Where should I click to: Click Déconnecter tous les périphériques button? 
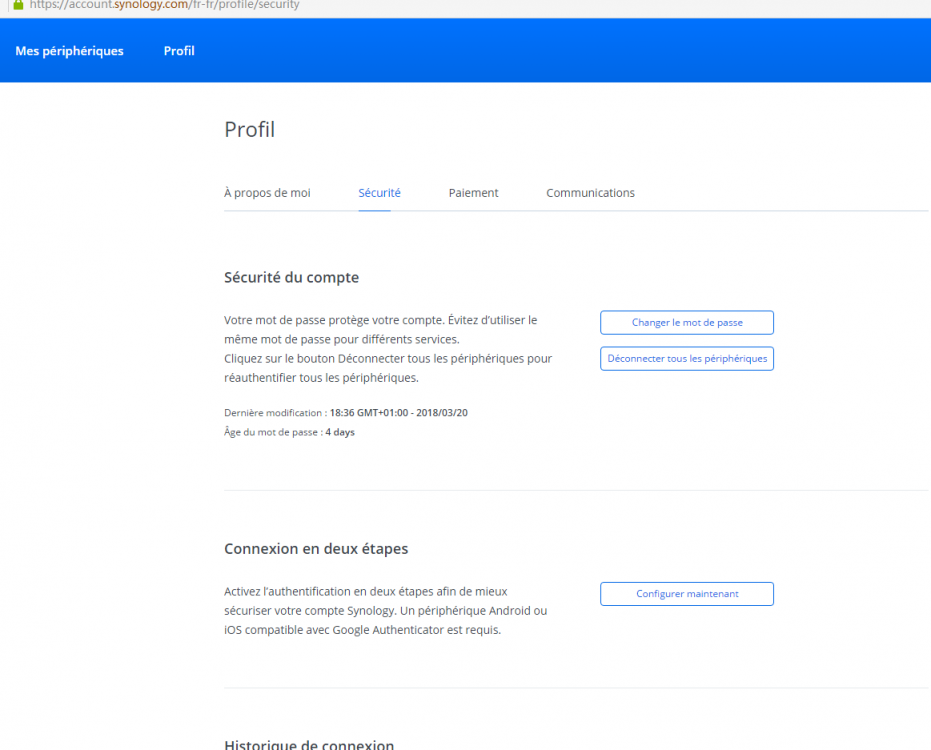[x=687, y=359]
